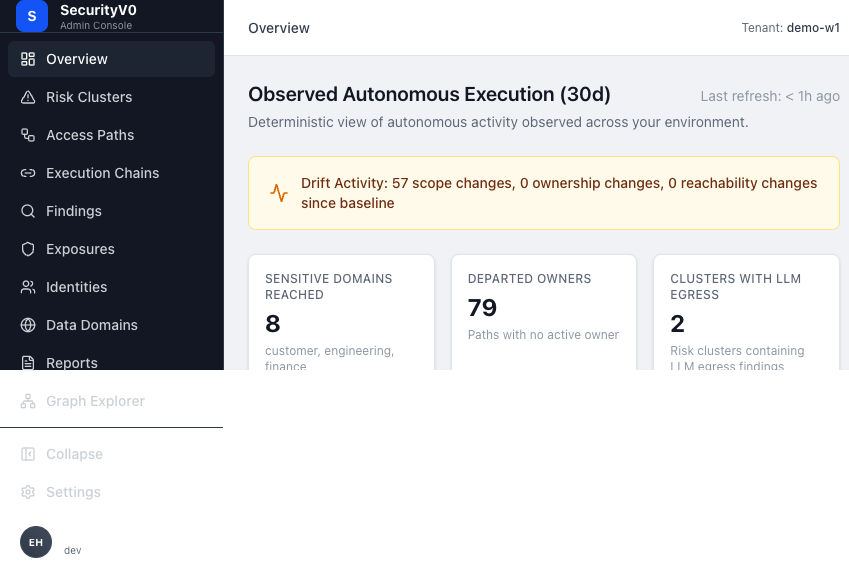
Task: Open the Overview menu item
Action: coord(112,59)
